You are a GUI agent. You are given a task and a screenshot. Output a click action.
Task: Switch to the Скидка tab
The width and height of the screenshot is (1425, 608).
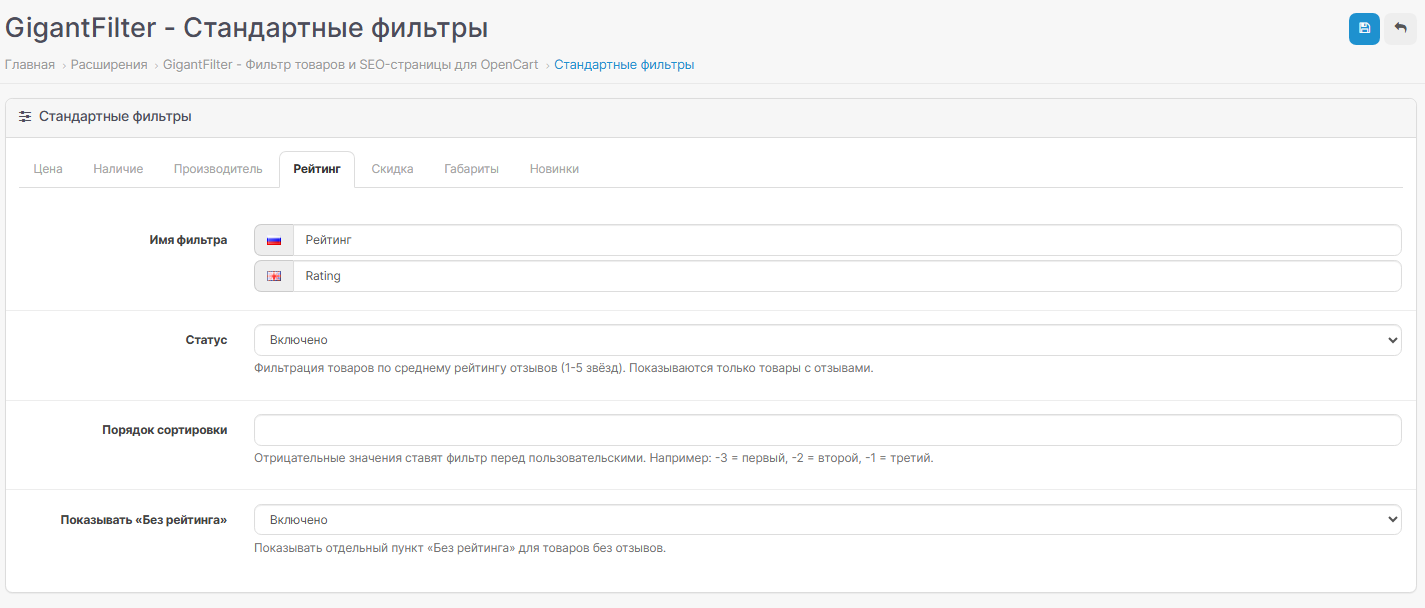[392, 169]
